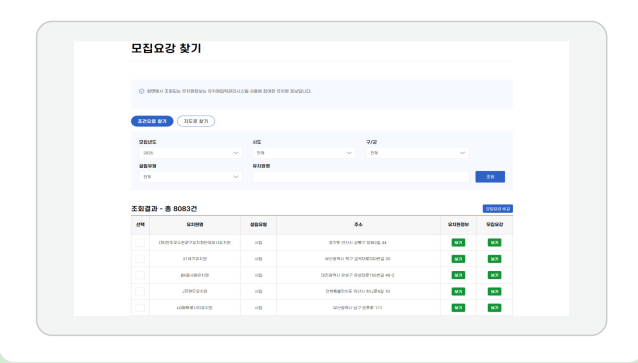View 유치원정보 for the 익산시 row
Viewport: 638px width, 363px height.
pos(458,291)
